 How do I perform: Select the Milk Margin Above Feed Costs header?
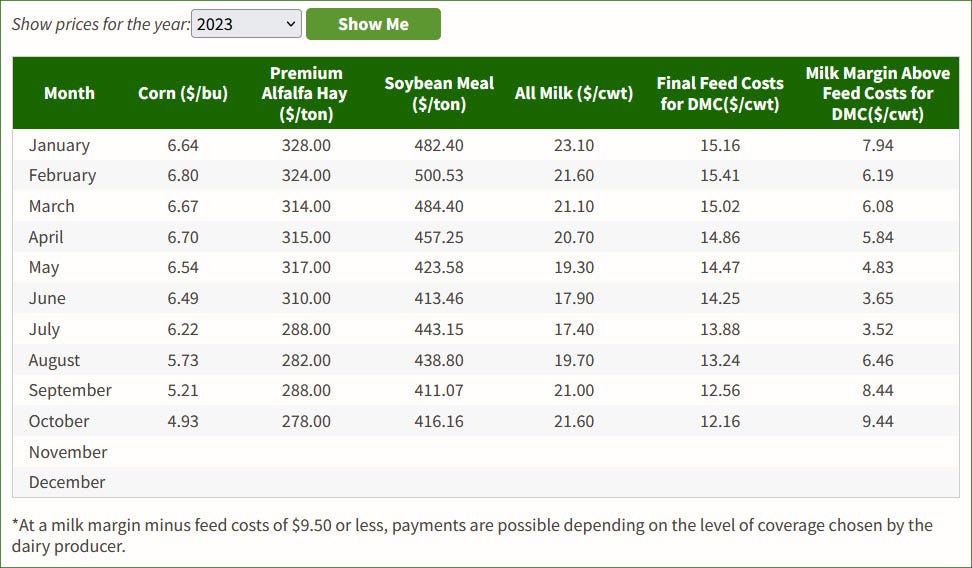click(x=878, y=93)
